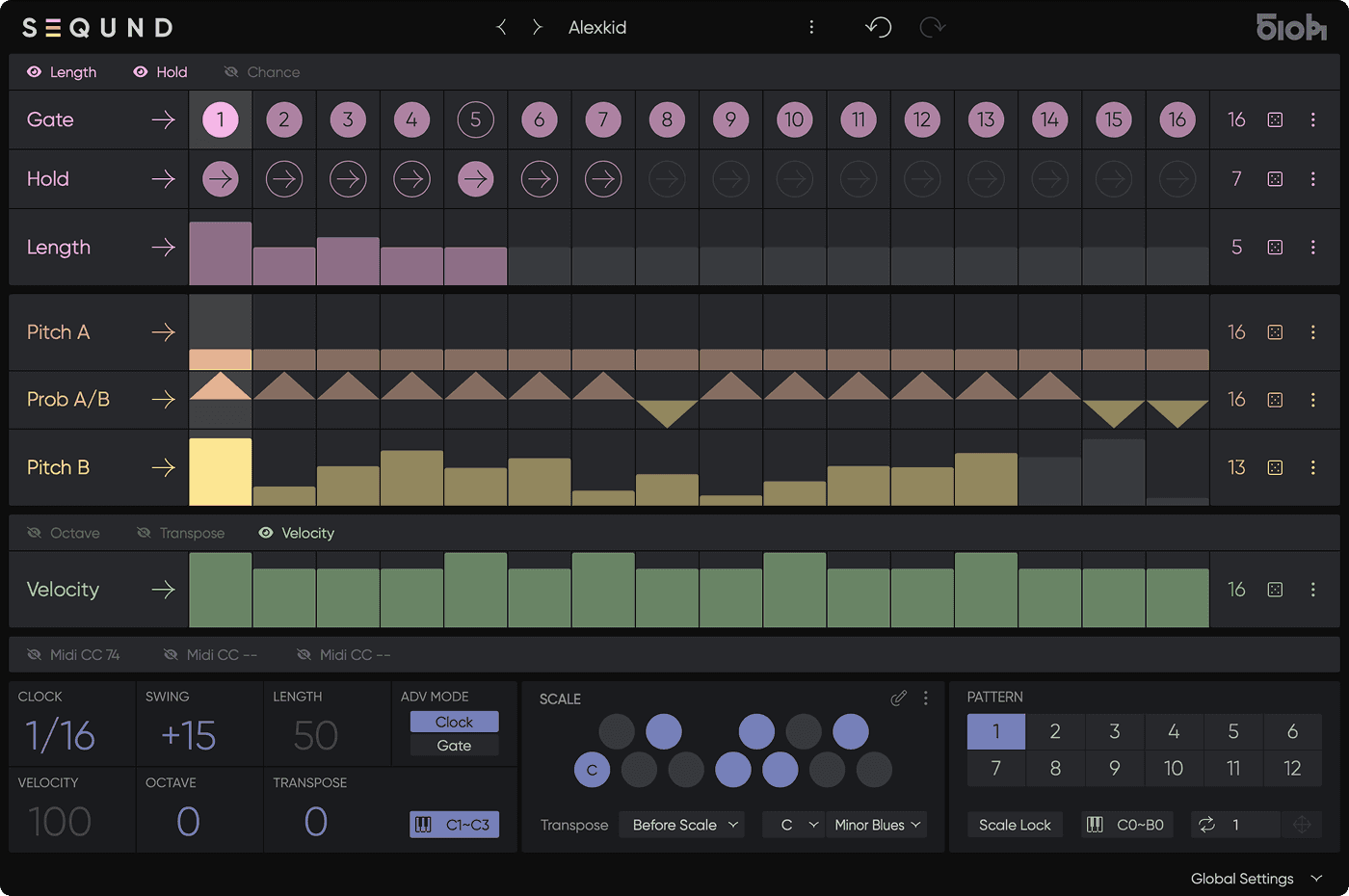
Task: Set Adv Mode to Clock
Action: [454, 722]
